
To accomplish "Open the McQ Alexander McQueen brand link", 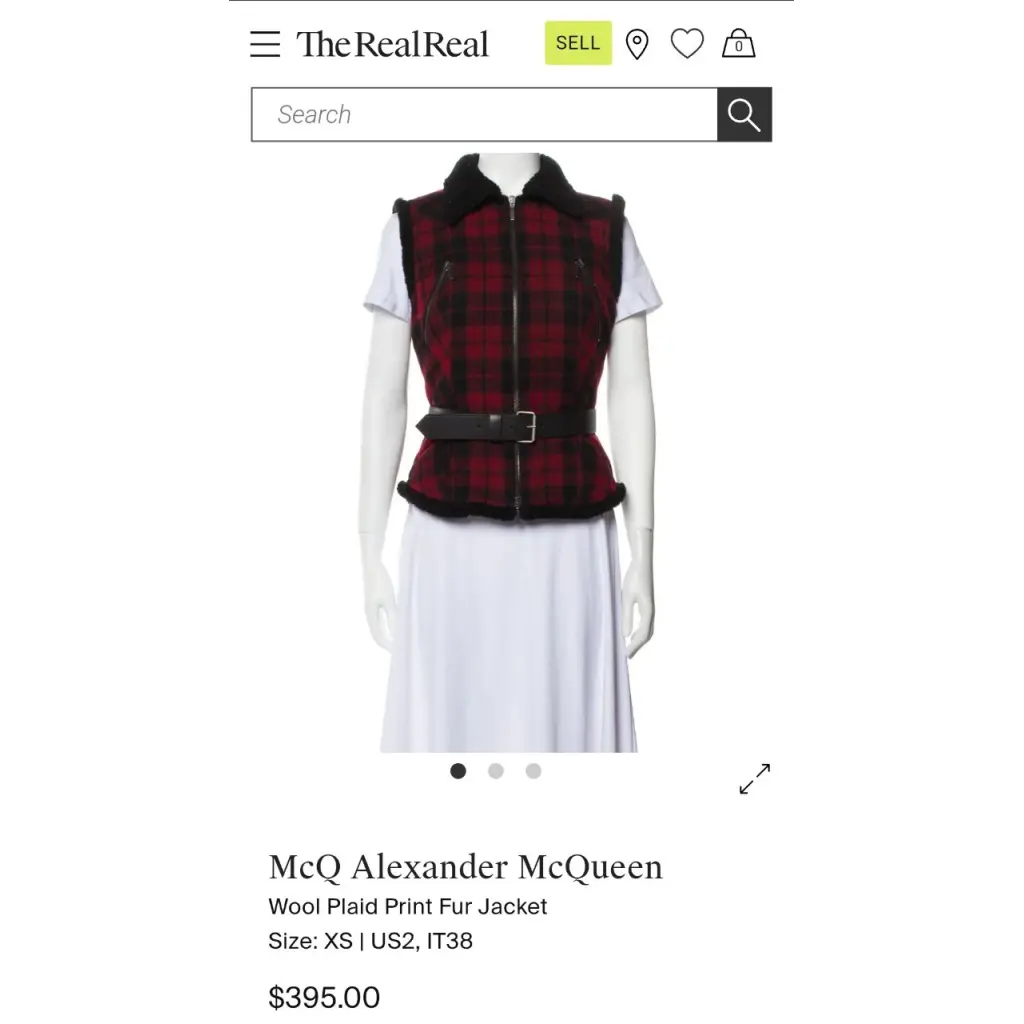I will pos(466,867).
